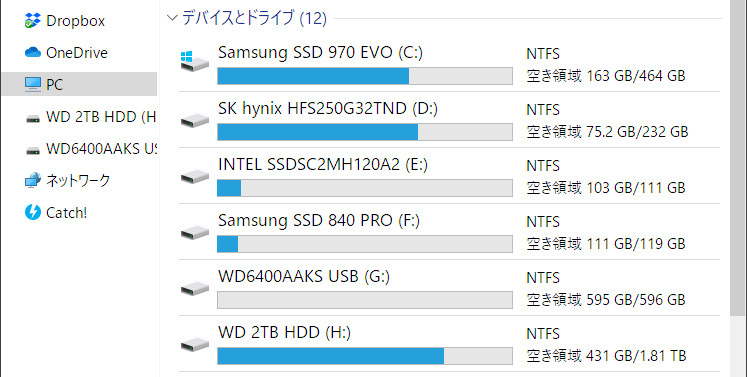The width and height of the screenshot is (747, 377).
Task: Click the ネットワーク network icon
Action: coord(33,181)
